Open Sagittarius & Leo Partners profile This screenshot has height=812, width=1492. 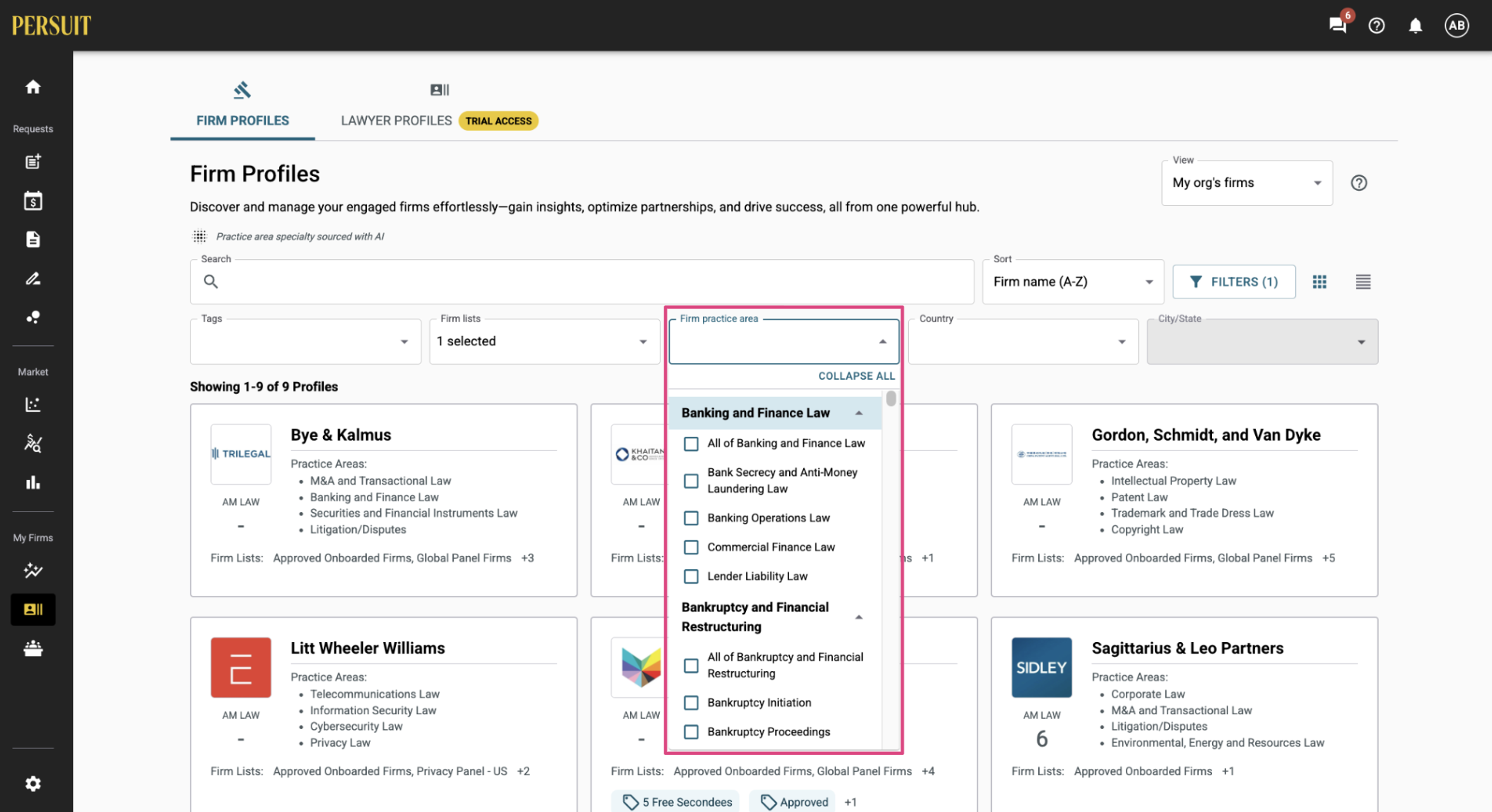coord(1187,648)
